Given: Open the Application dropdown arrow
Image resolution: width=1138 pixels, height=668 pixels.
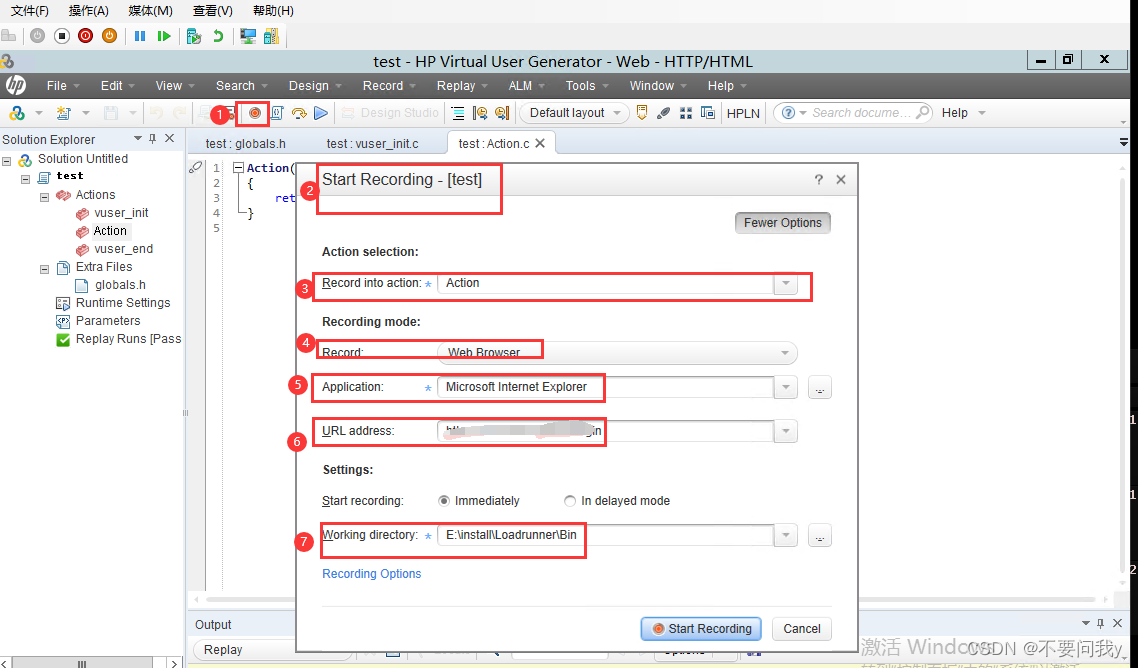Looking at the screenshot, I should [785, 388].
